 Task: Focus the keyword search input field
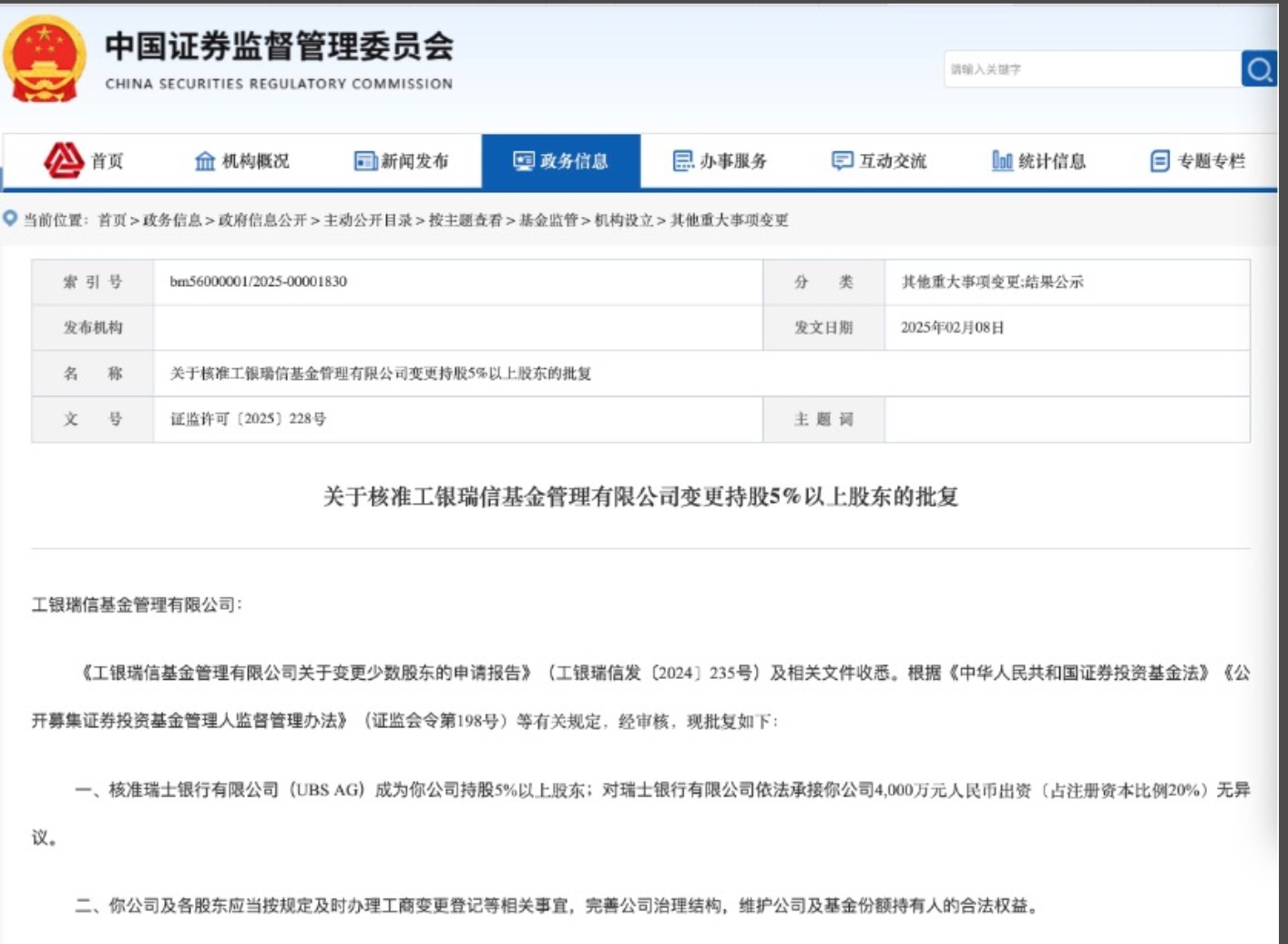(1091, 69)
